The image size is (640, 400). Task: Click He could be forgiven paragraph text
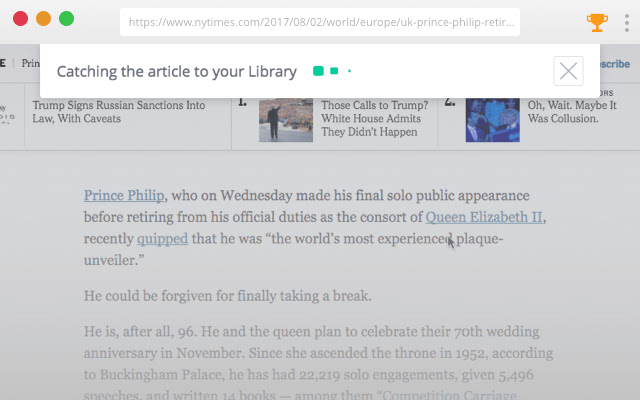coord(228,296)
